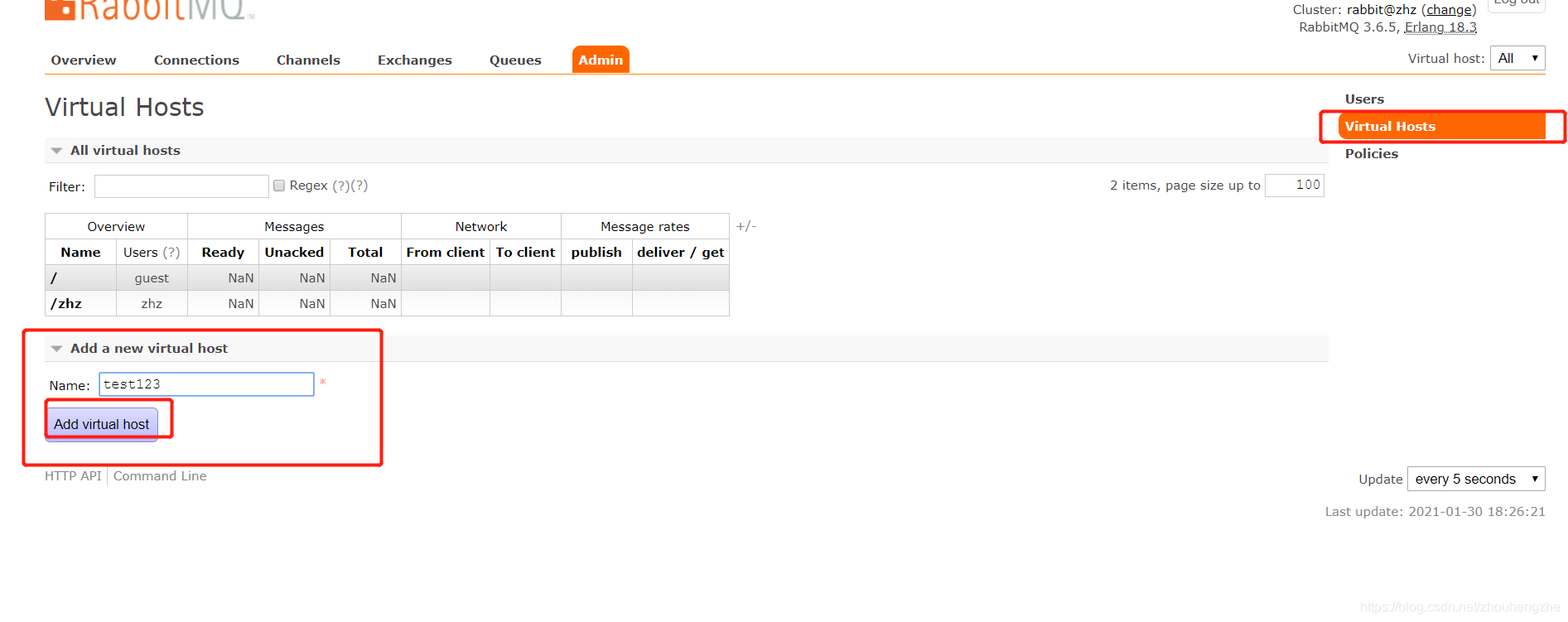The image size is (1568, 622).
Task: Open the Connections tab
Action: coord(196,60)
